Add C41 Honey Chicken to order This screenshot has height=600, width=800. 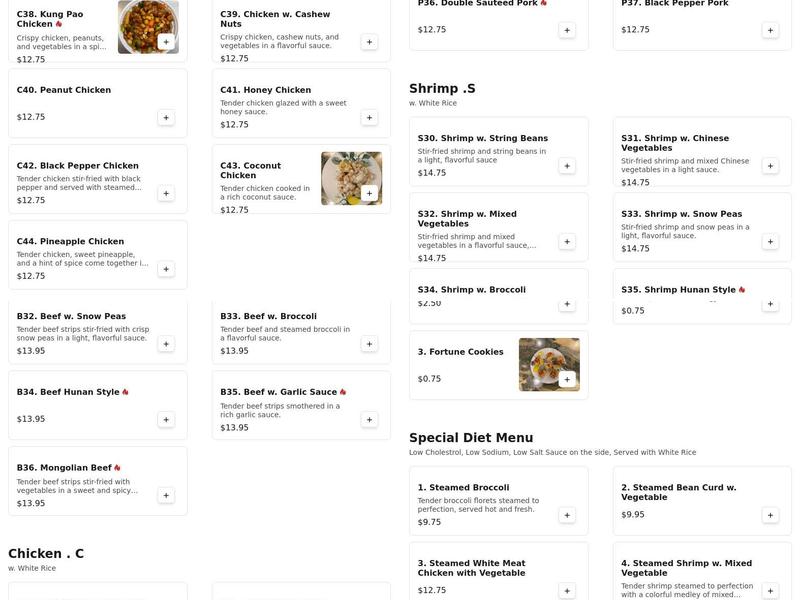[x=369, y=118]
